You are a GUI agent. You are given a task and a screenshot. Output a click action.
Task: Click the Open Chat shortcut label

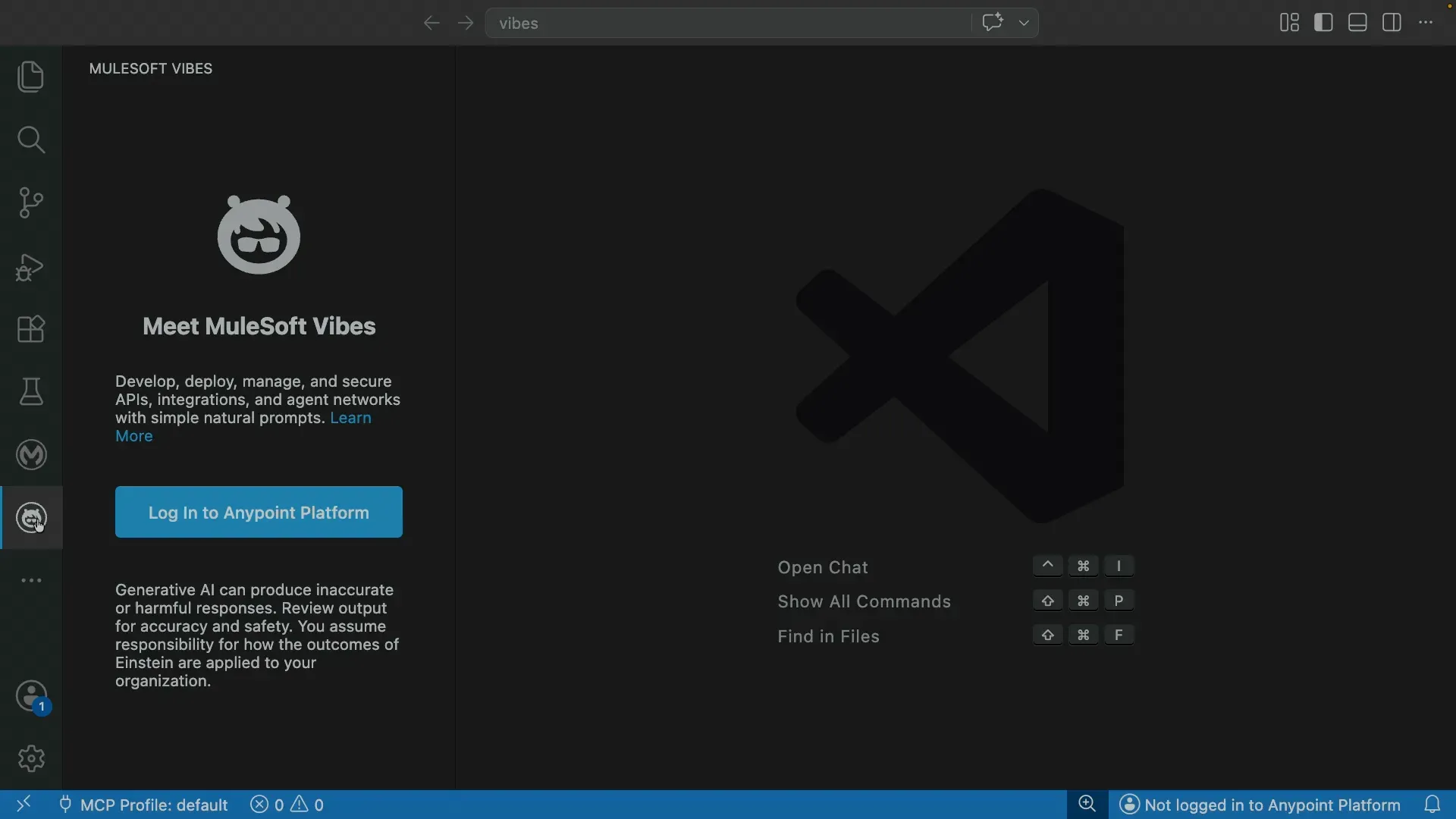[822, 567]
